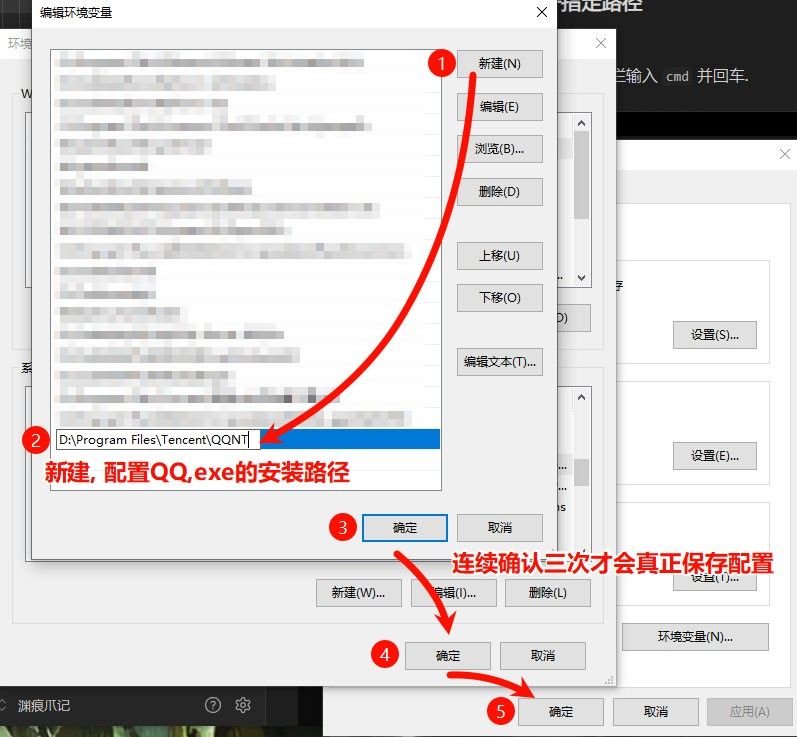Click user variables list scrollbar thumb
This screenshot has width=797, height=737.
[x=581, y=175]
